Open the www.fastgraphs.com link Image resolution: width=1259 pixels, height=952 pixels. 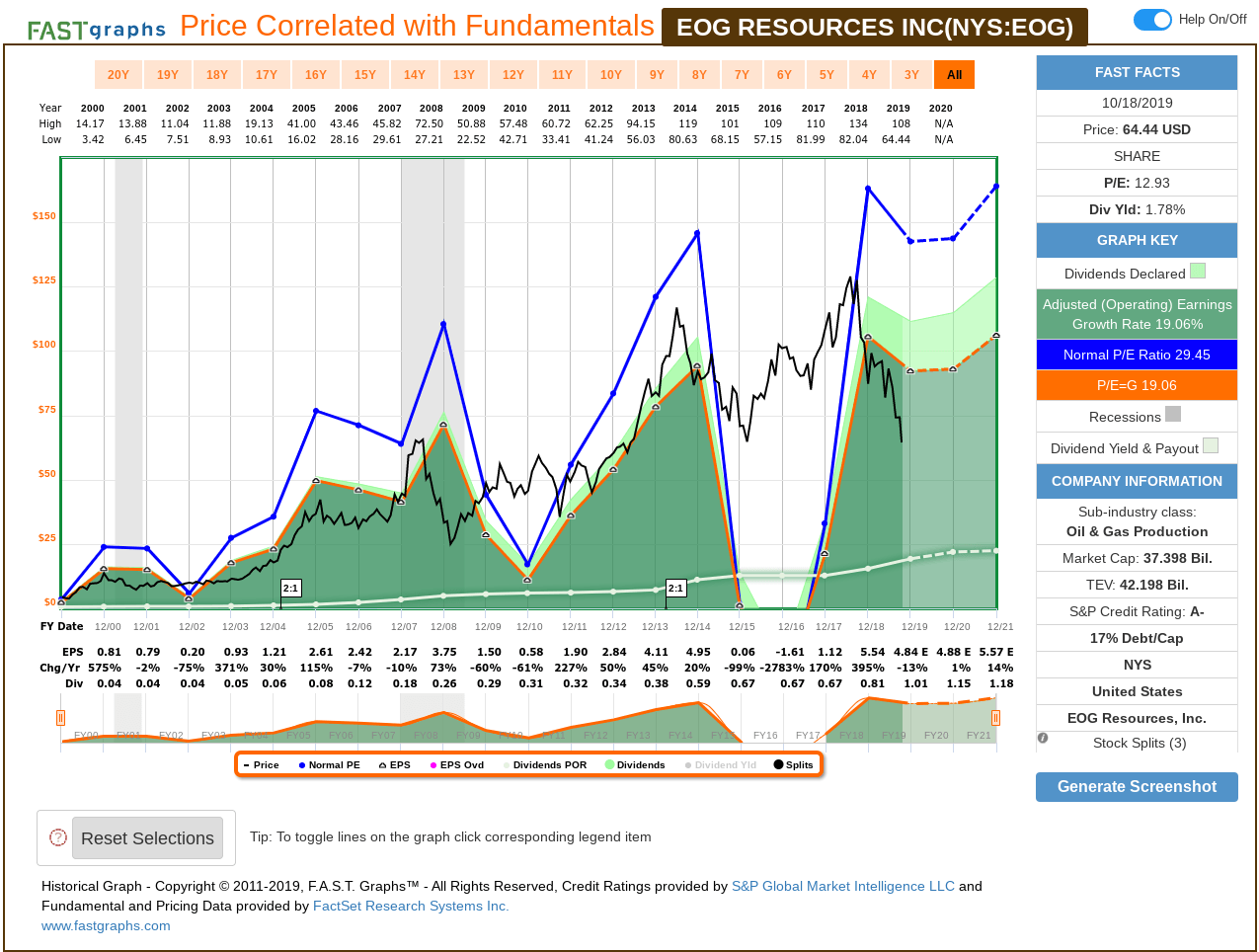[x=106, y=925]
